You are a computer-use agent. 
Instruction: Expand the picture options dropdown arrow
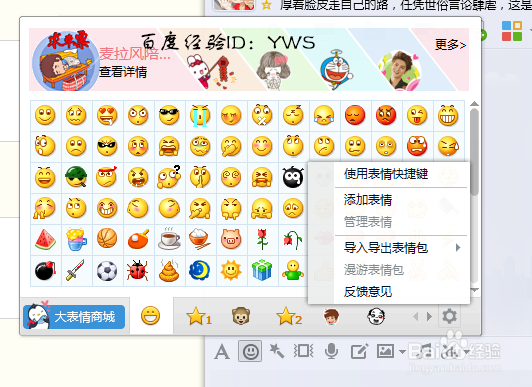click(402, 352)
